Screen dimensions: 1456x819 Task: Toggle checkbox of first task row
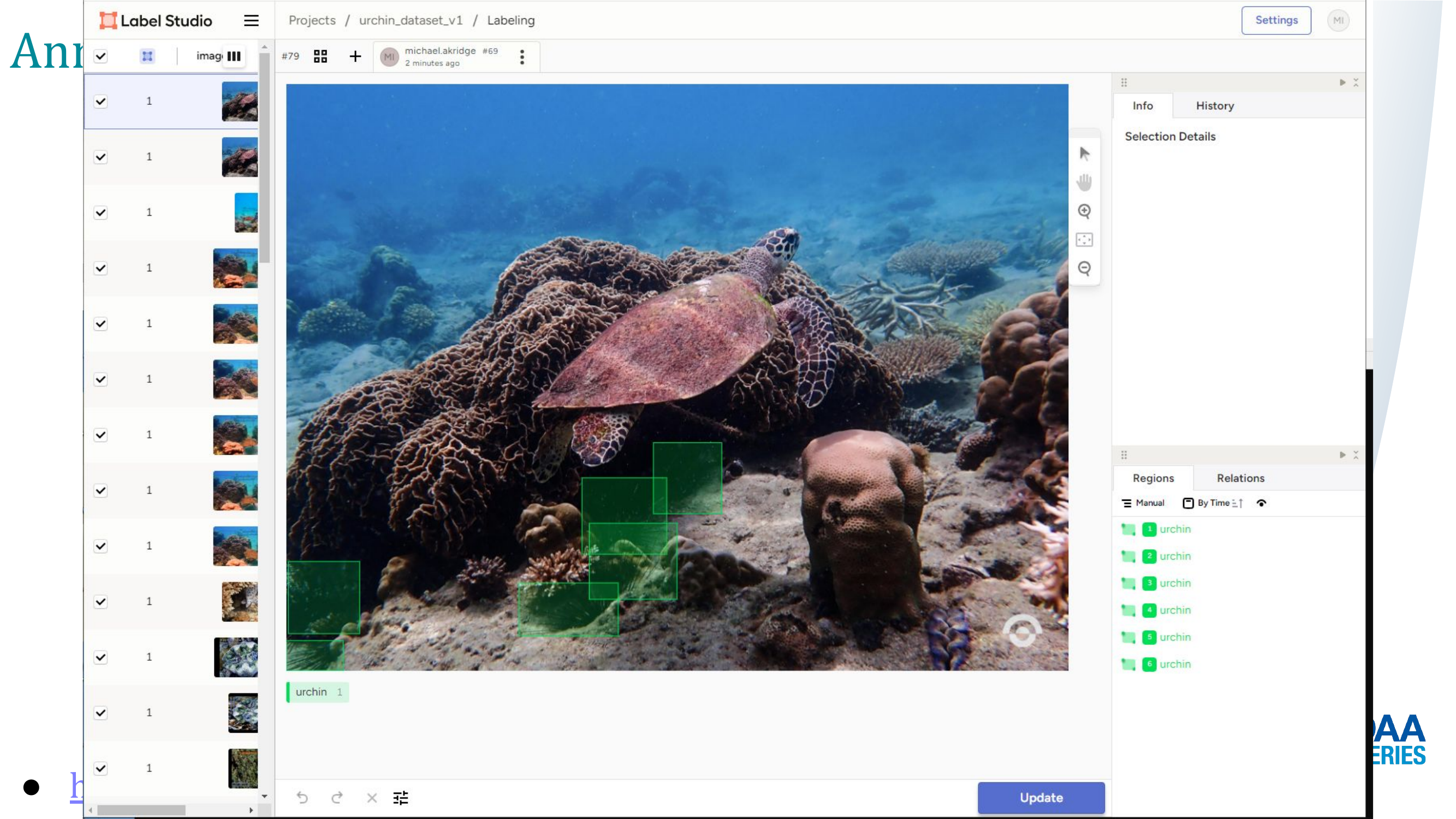pos(100,101)
